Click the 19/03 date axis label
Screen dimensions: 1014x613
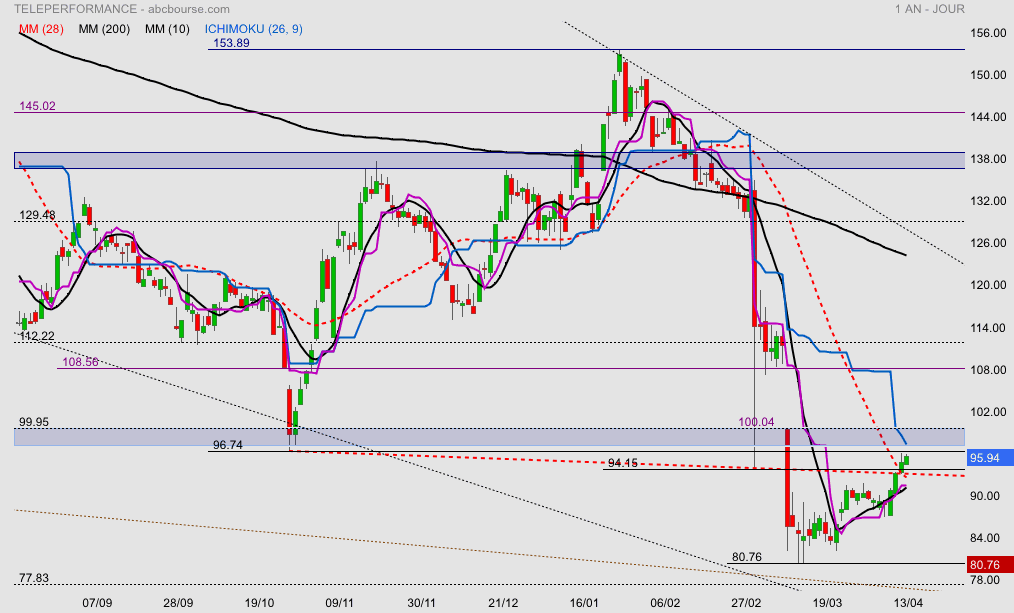tap(827, 603)
